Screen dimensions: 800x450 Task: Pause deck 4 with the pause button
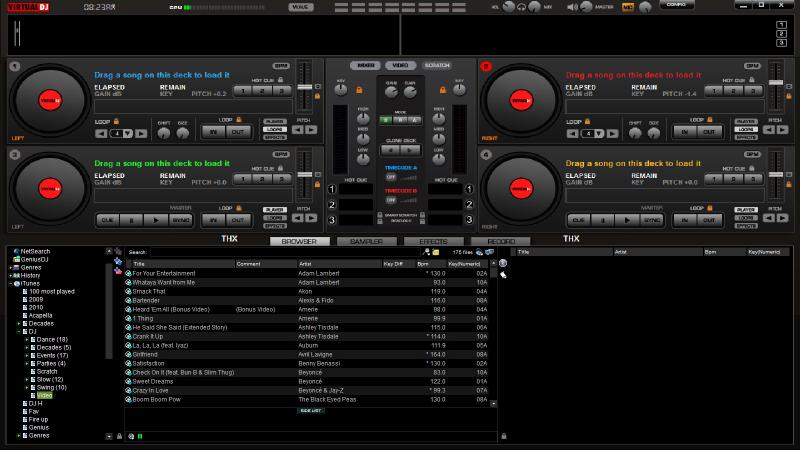pyautogui.click(x=602, y=219)
